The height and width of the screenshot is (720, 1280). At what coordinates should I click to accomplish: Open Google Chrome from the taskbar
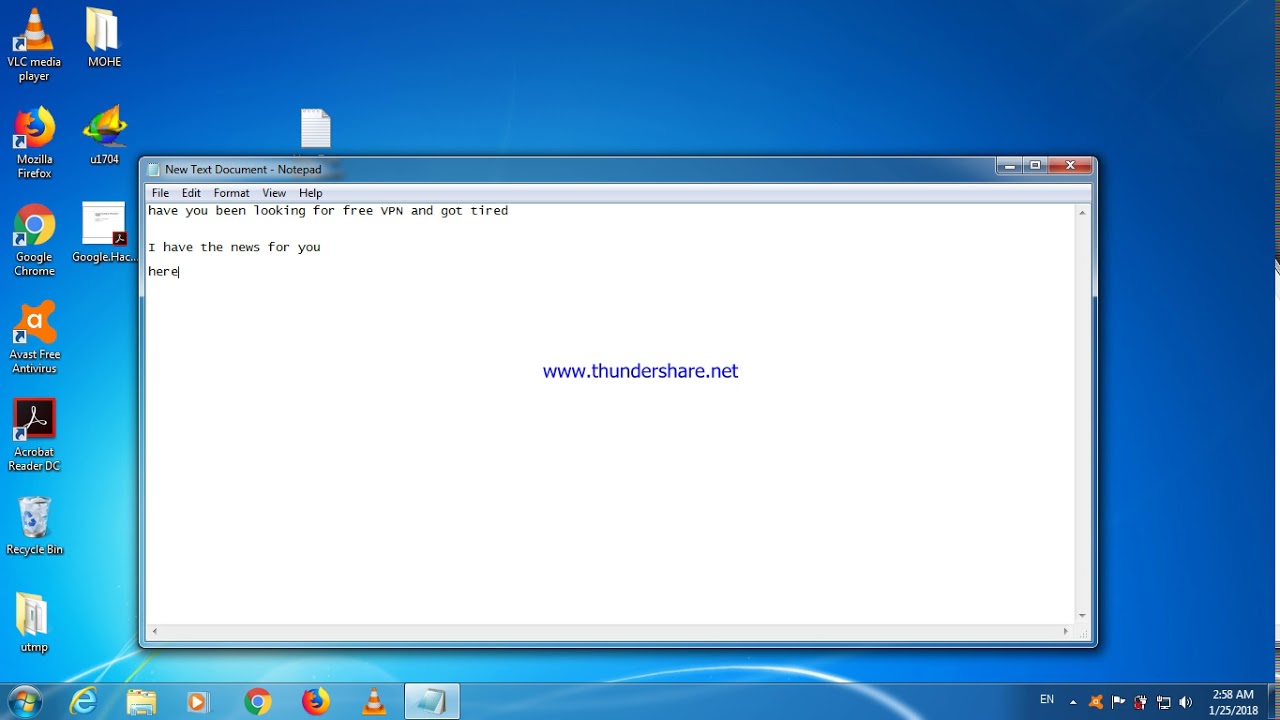(257, 702)
